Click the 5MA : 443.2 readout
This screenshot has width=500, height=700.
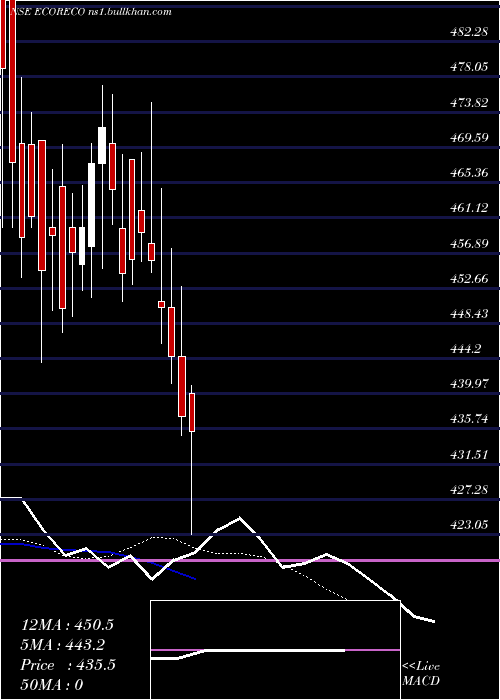64,644
